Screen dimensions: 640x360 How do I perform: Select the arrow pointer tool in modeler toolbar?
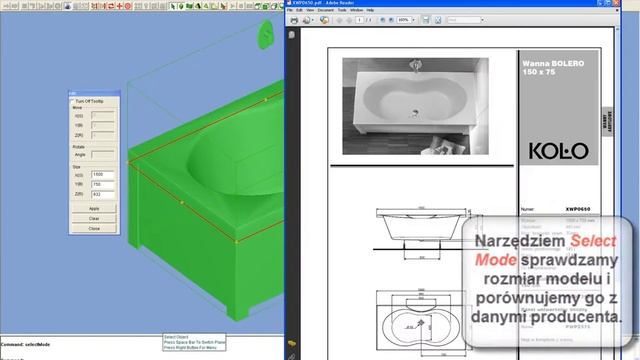point(173,6)
